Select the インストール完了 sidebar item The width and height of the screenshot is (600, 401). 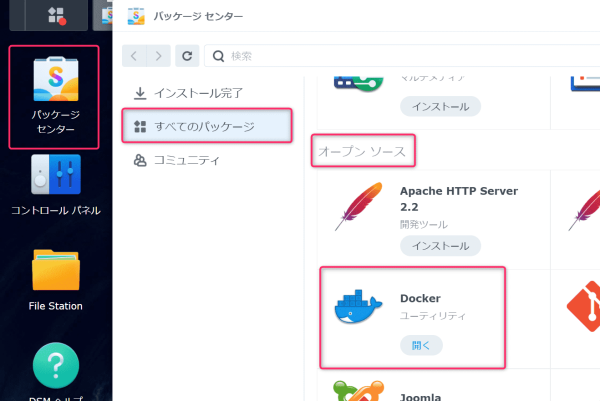[x=207, y=93]
